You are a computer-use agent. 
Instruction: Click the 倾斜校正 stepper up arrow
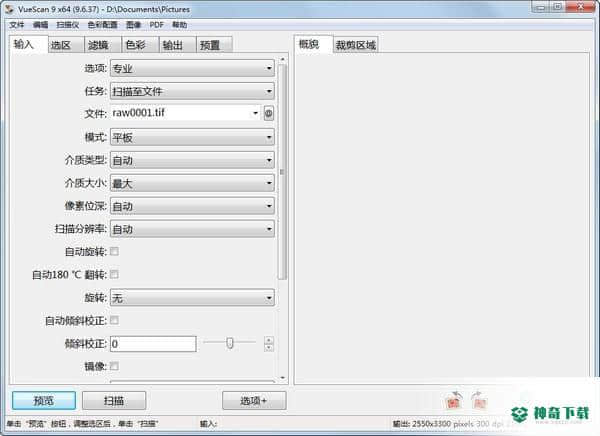[x=269, y=340]
